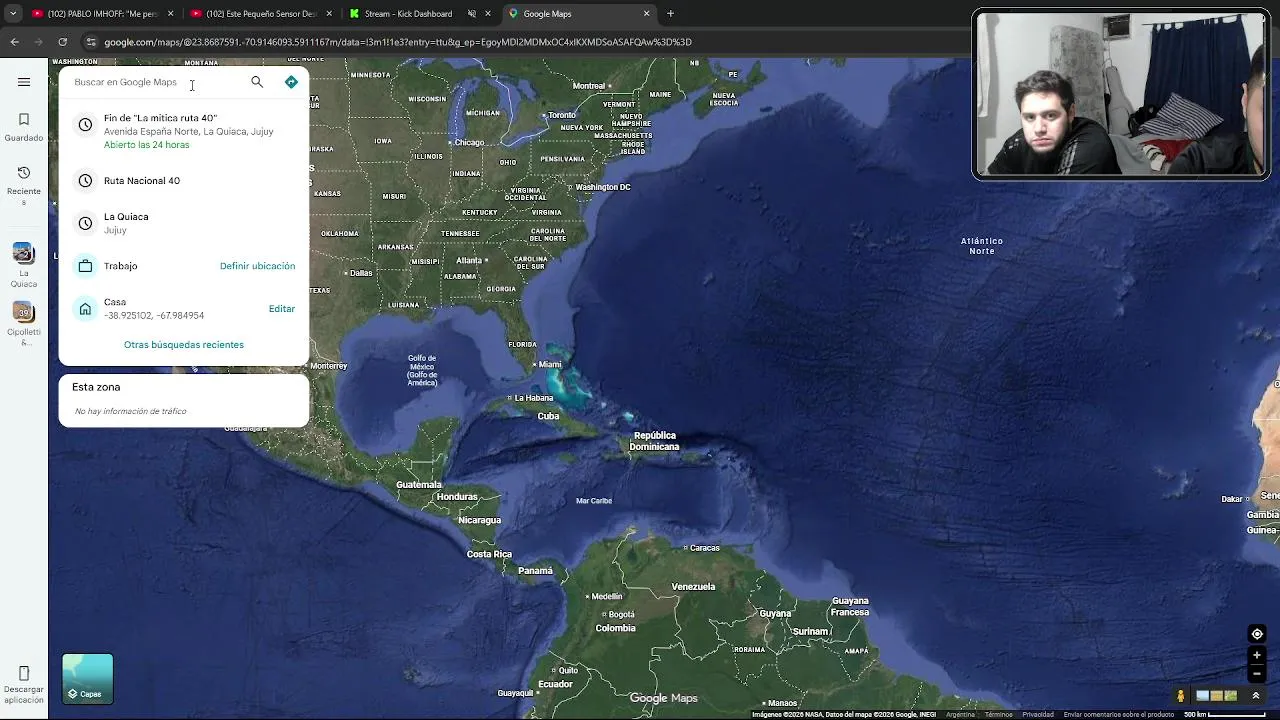The height and width of the screenshot is (720, 1280).
Task: Open the Cipolletti recent thumbnail in sidebar
Action: [23, 312]
